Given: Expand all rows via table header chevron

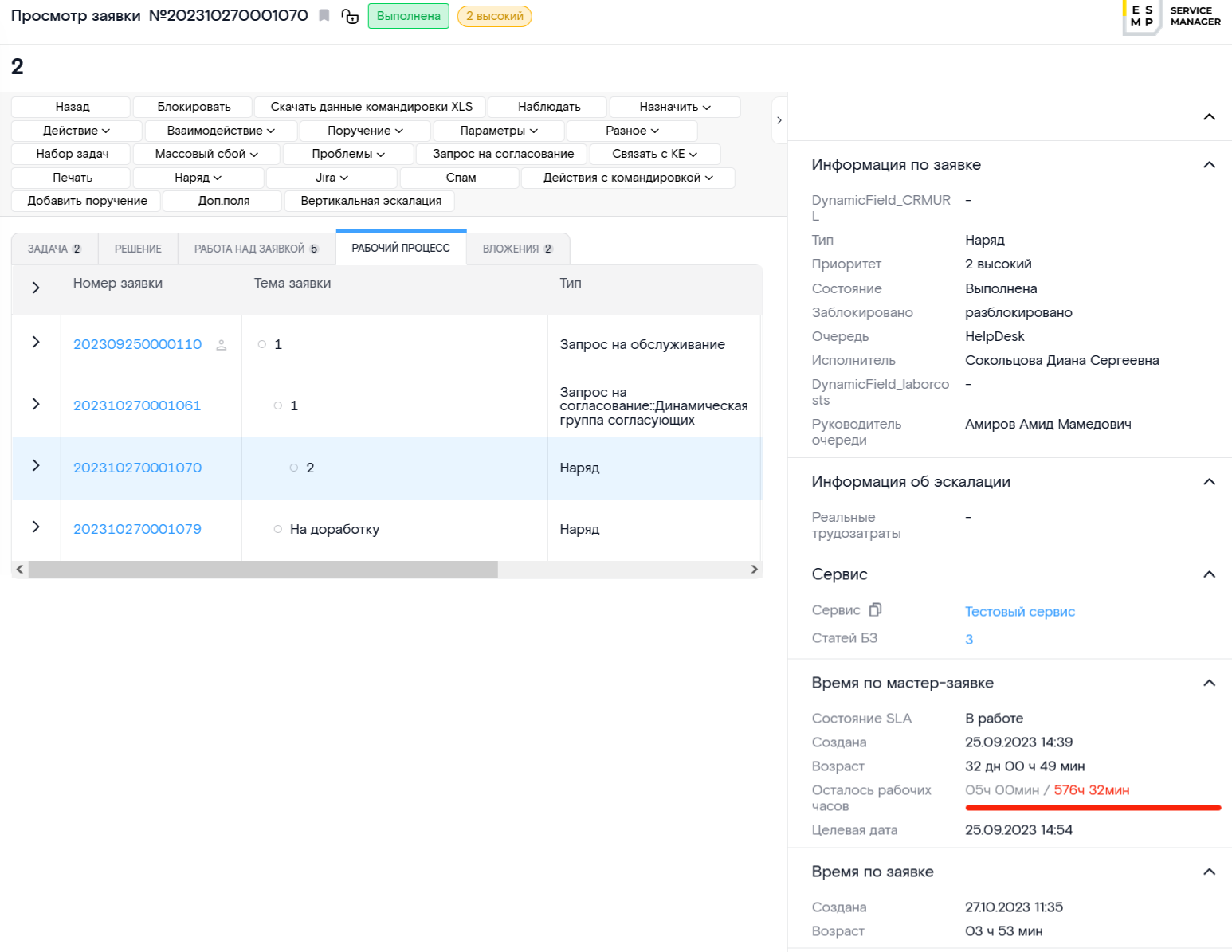Looking at the screenshot, I should (x=36, y=288).
